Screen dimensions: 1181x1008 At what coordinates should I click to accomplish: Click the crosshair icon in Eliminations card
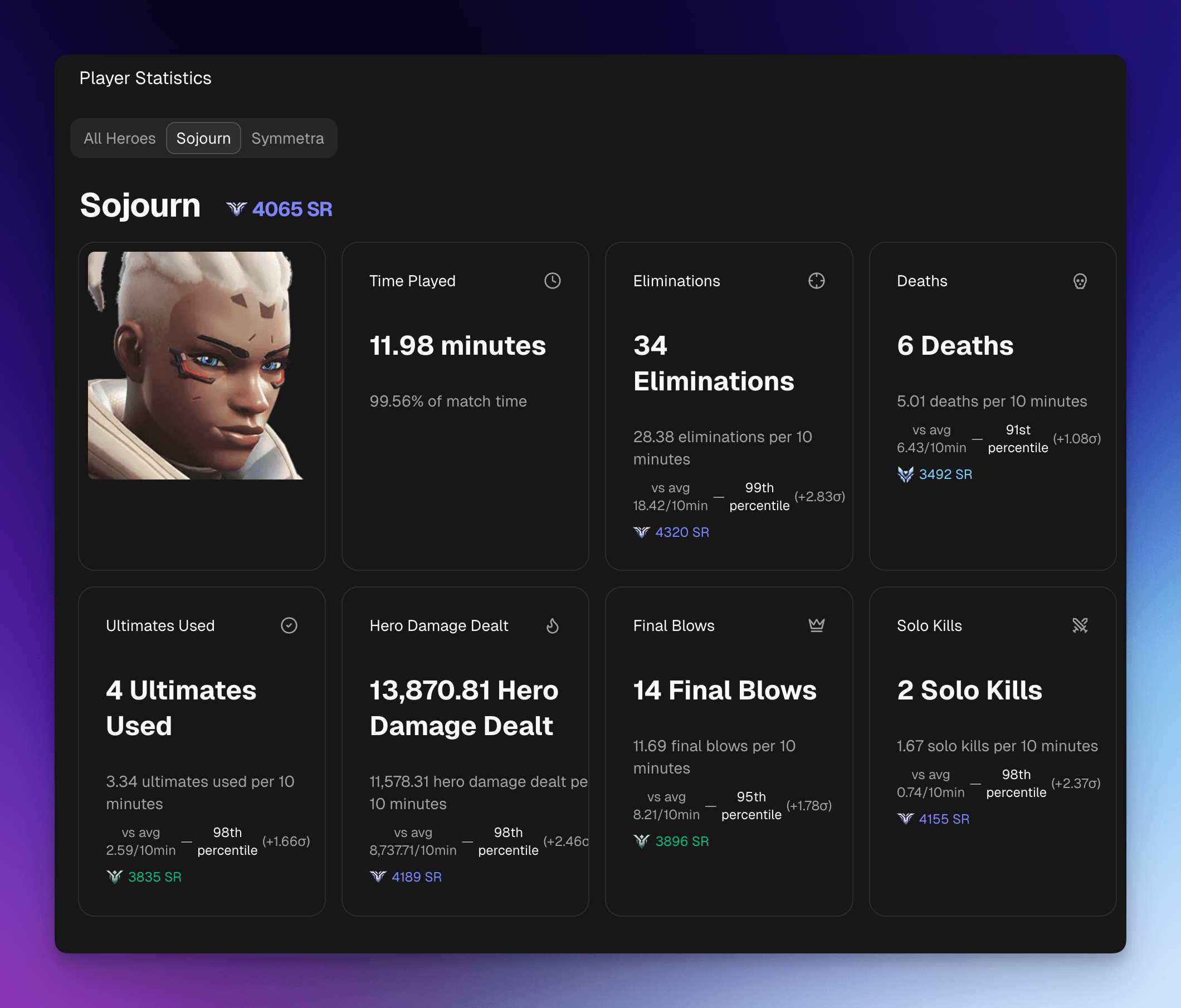(816, 281)
